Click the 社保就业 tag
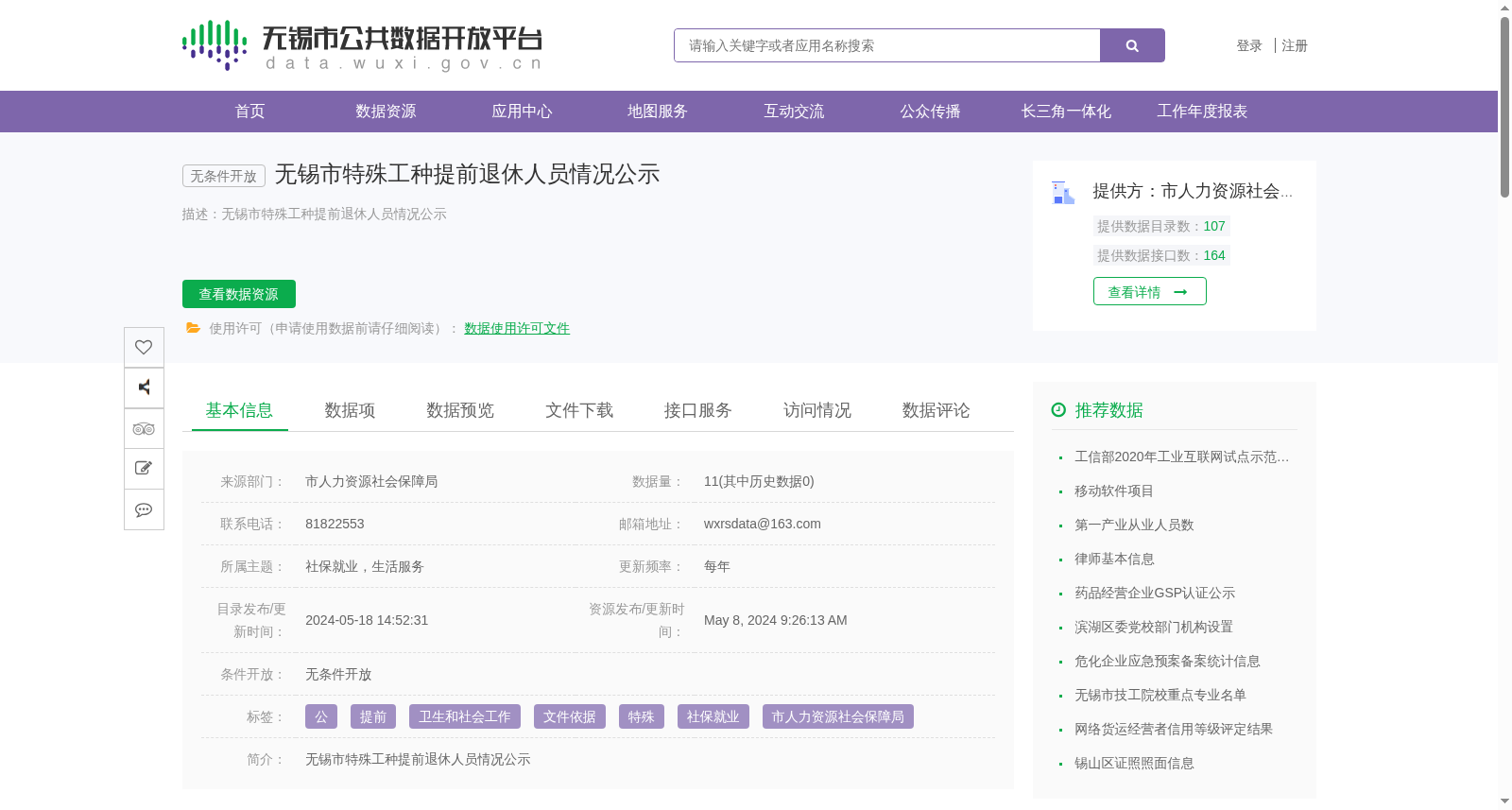Image resolution: width=1512 pixels, height=810 pixels. (713, 716)
